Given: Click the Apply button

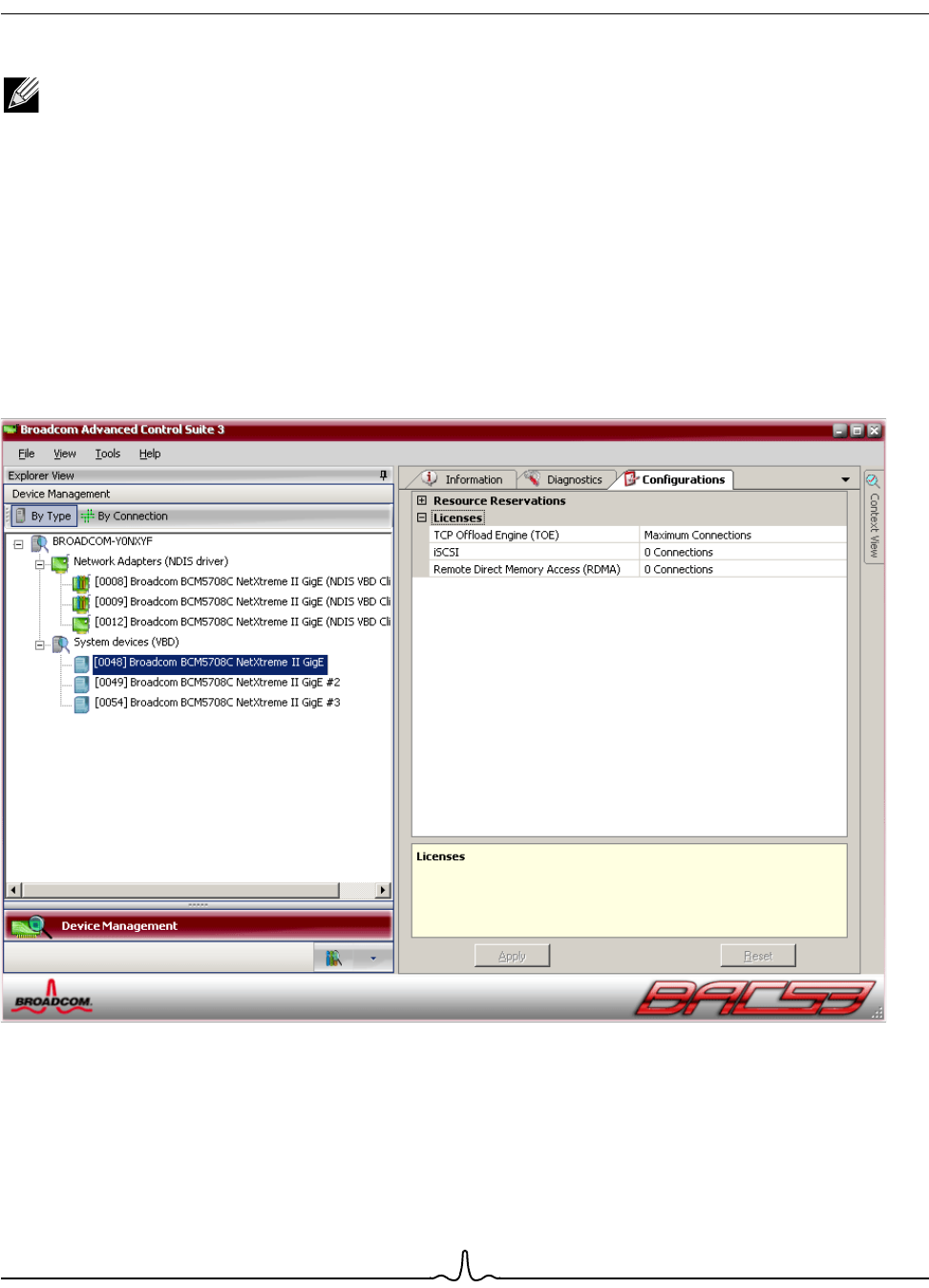Looking at the screenshot, I should (512, 956).
